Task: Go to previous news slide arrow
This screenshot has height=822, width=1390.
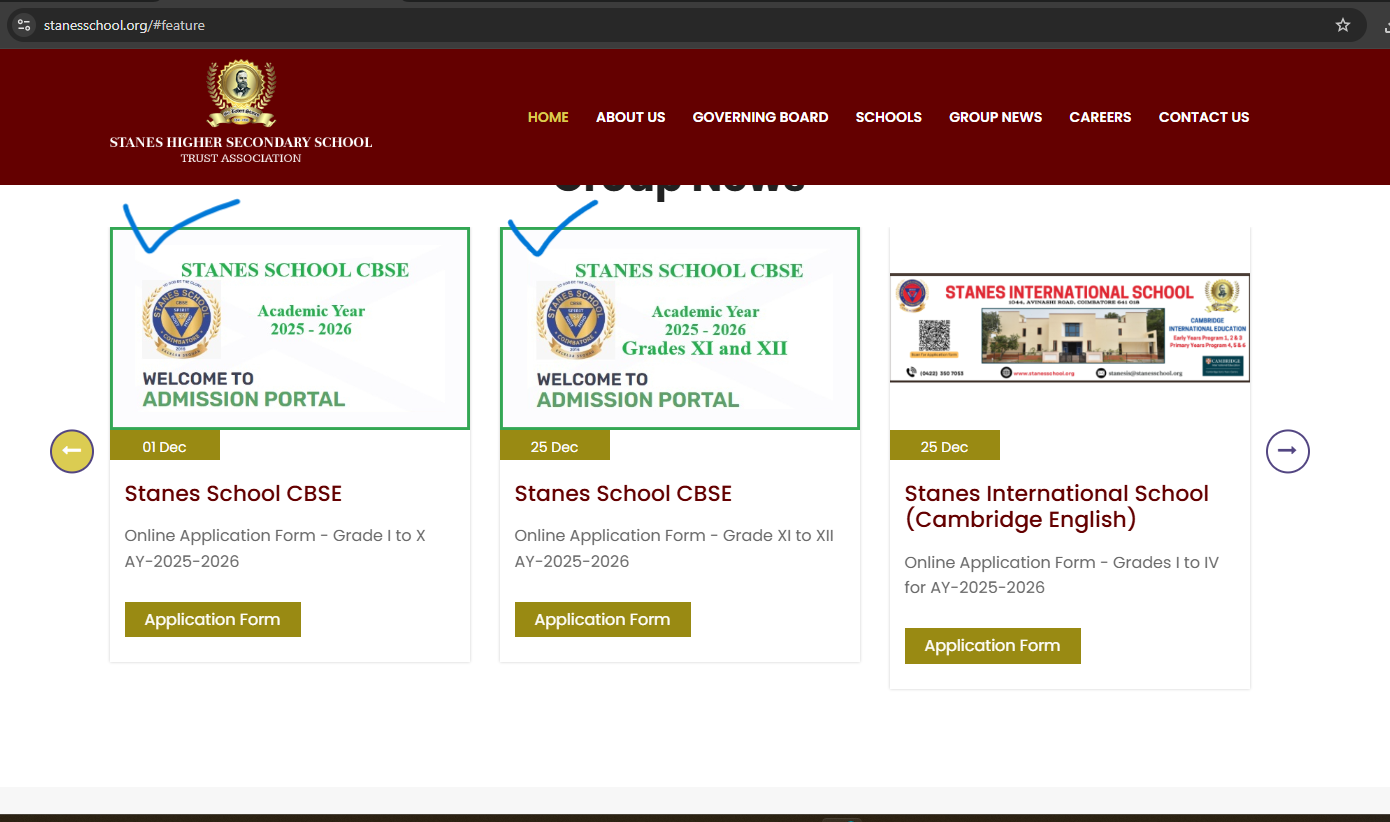Action: 72,452
